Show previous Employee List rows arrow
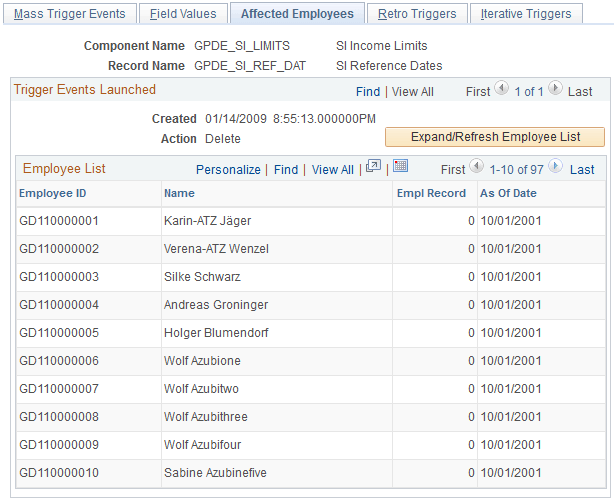The height and width of the screenshot is (501, 614). 476,166
